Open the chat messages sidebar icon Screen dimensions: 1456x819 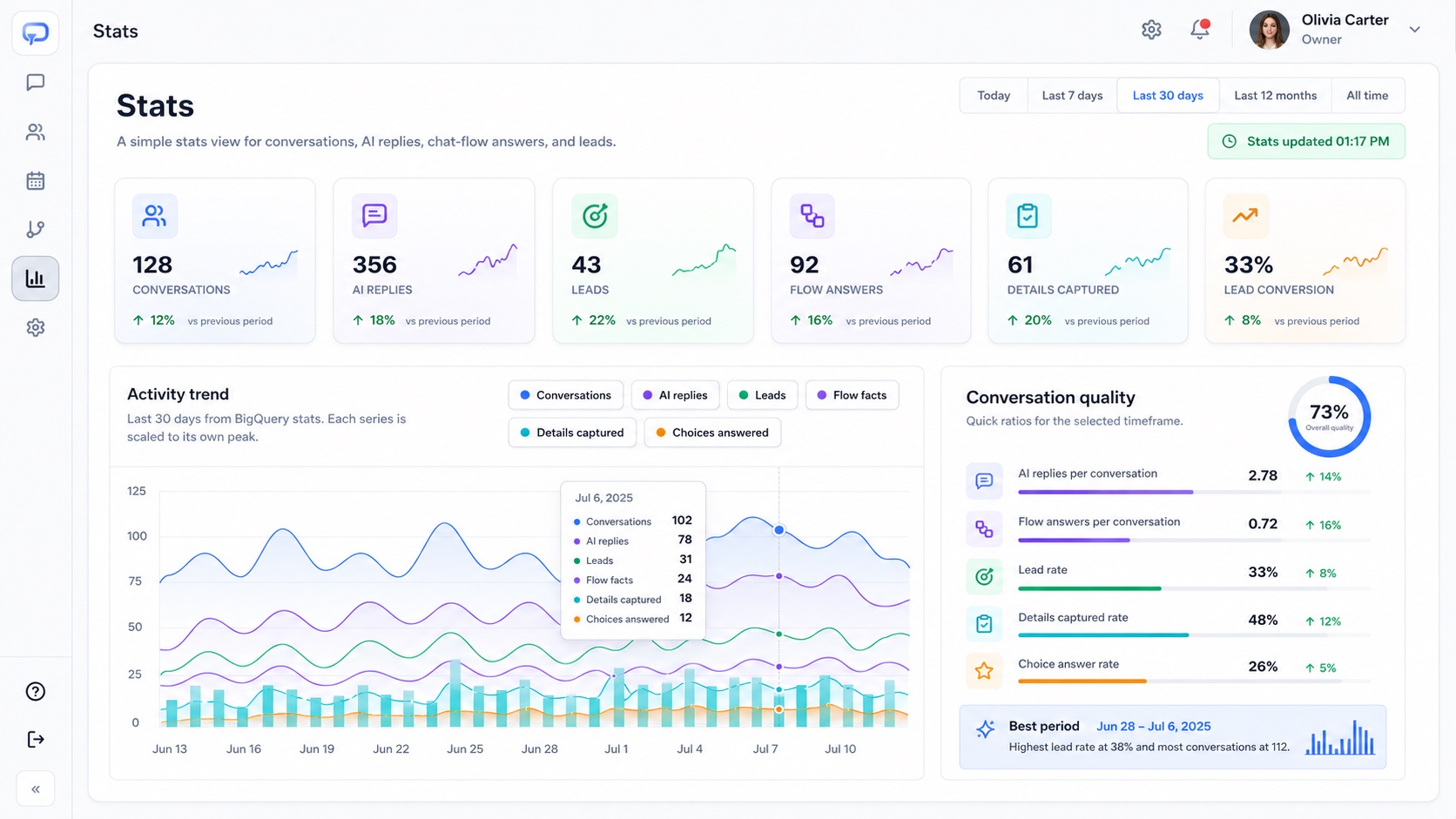pos(35,83)
